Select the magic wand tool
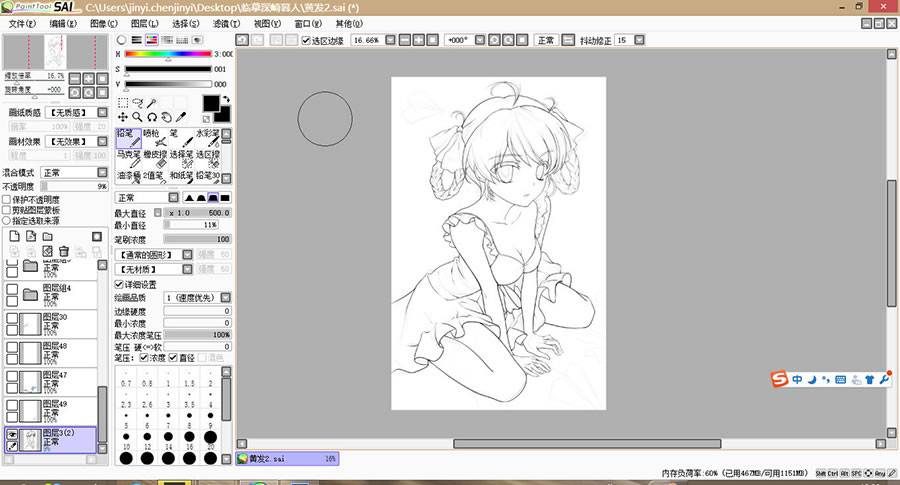The image size is (900, 485). (152, 103)
